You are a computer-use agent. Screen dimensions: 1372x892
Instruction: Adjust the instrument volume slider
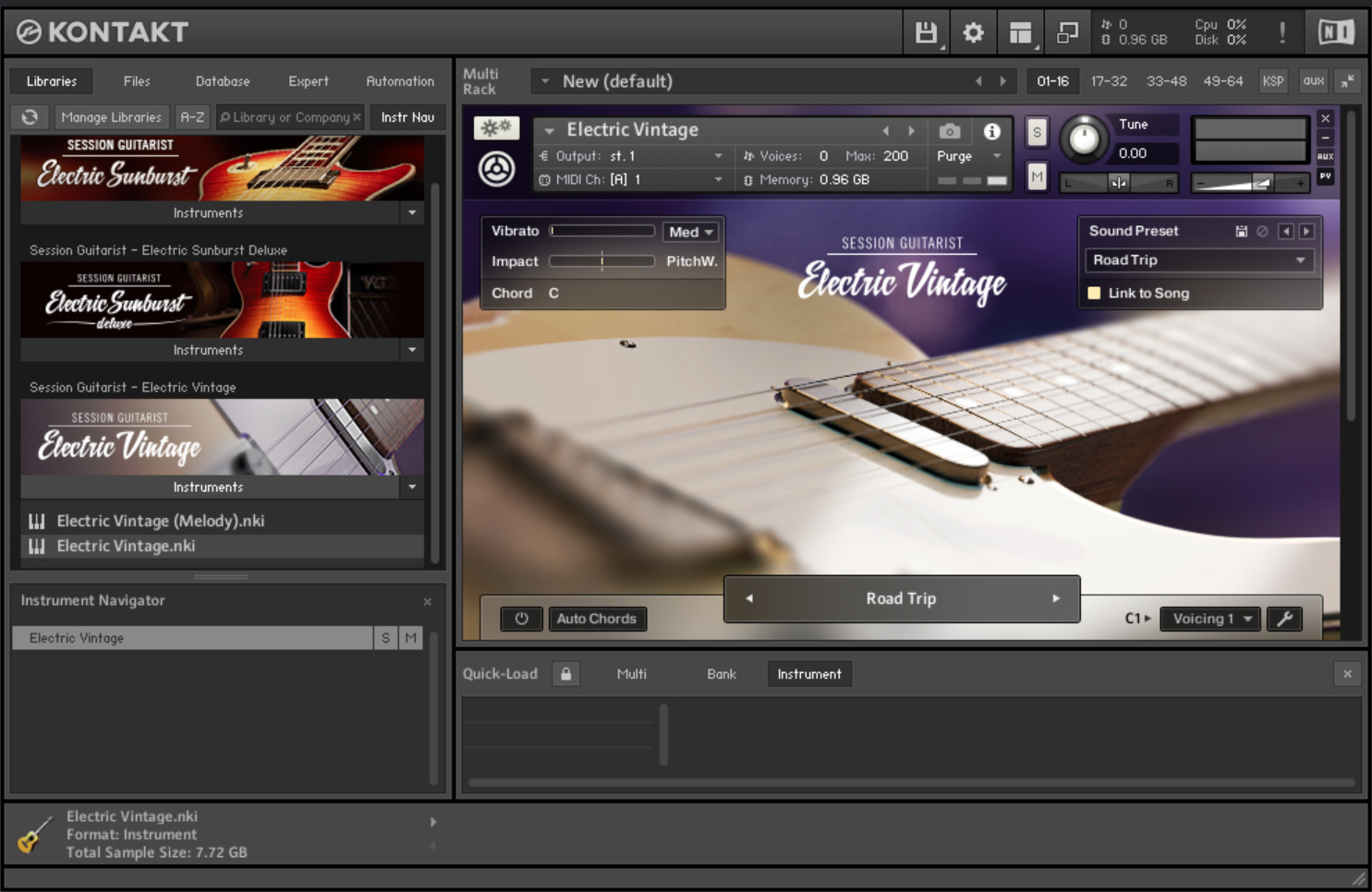pos(1250,184)
